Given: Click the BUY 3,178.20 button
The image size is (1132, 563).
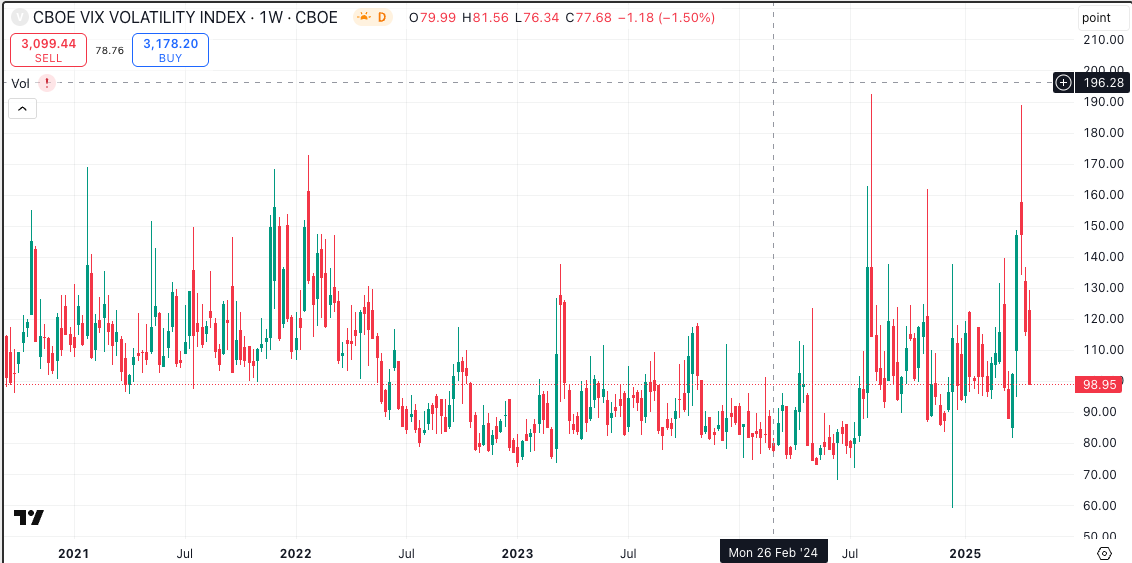Looking at the screenshot, I should (170, 51).
